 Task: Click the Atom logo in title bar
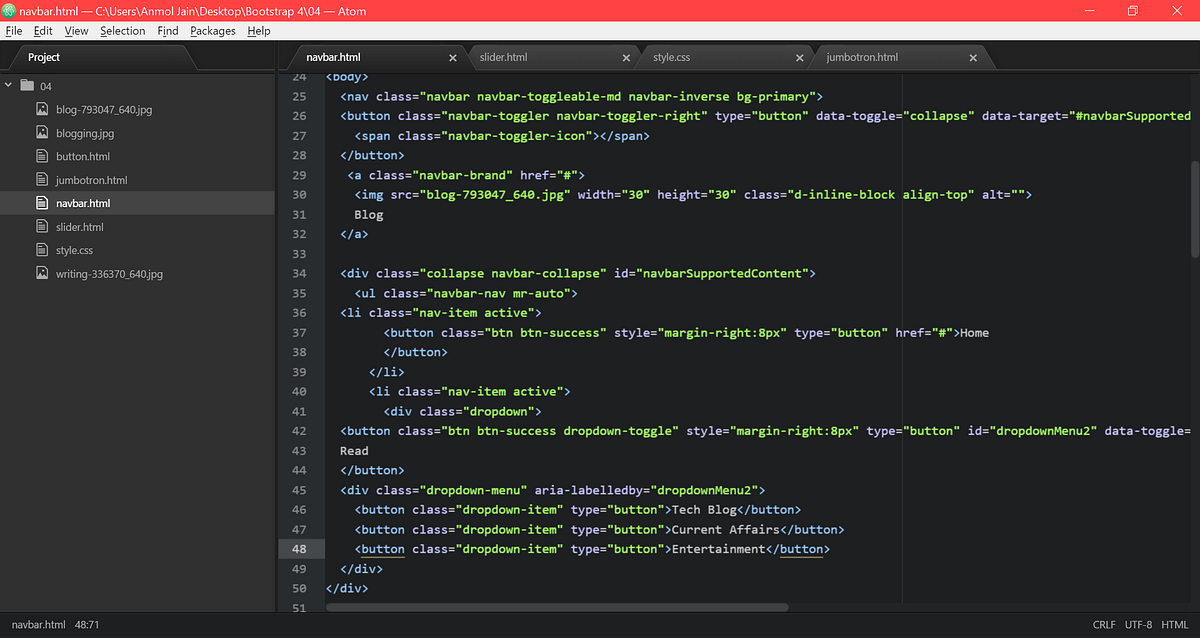pyautogui.click(x=9, y=10)
